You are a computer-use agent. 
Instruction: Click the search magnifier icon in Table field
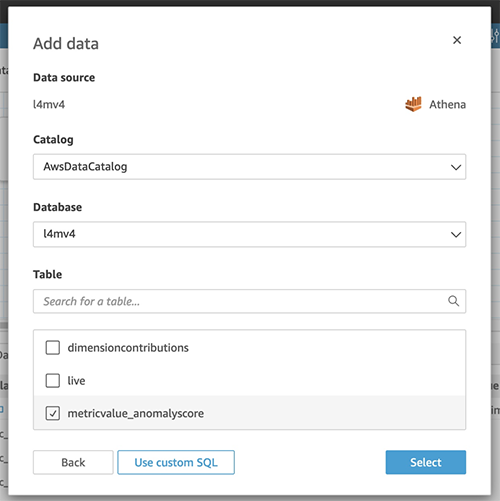[453, 301]
